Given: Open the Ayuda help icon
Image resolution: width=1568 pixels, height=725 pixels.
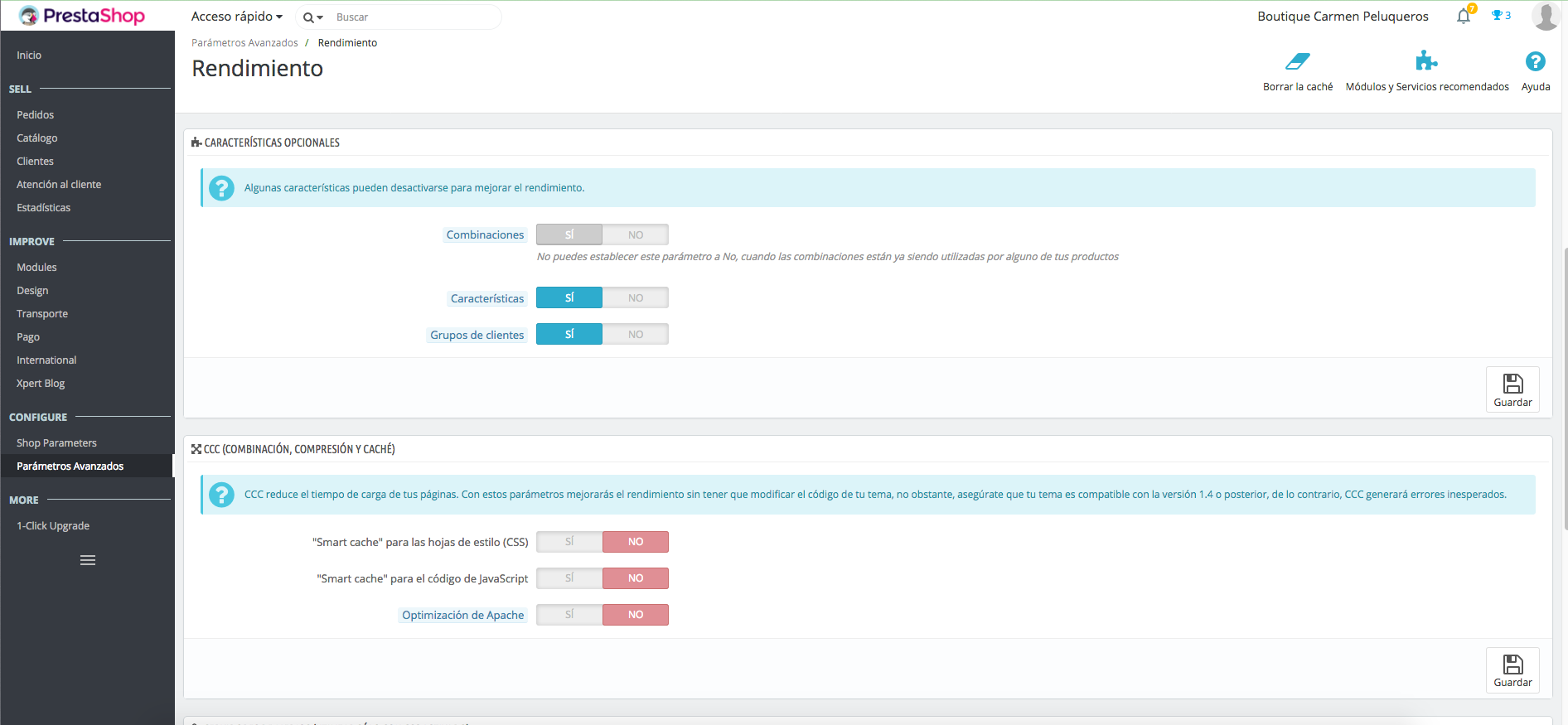Looking at the screenshot, I should tap(1536, 61).
